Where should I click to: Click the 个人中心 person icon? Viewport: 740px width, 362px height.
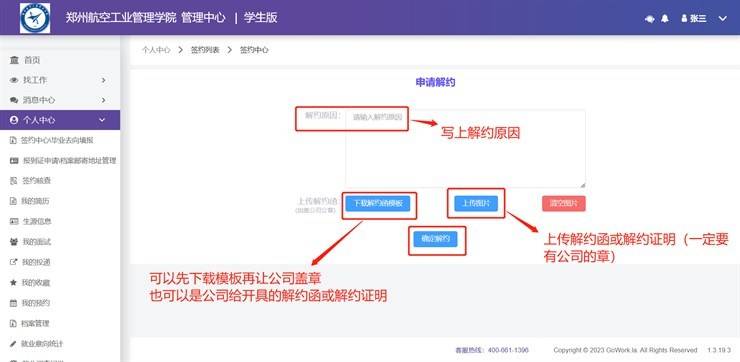coord(14,120)
